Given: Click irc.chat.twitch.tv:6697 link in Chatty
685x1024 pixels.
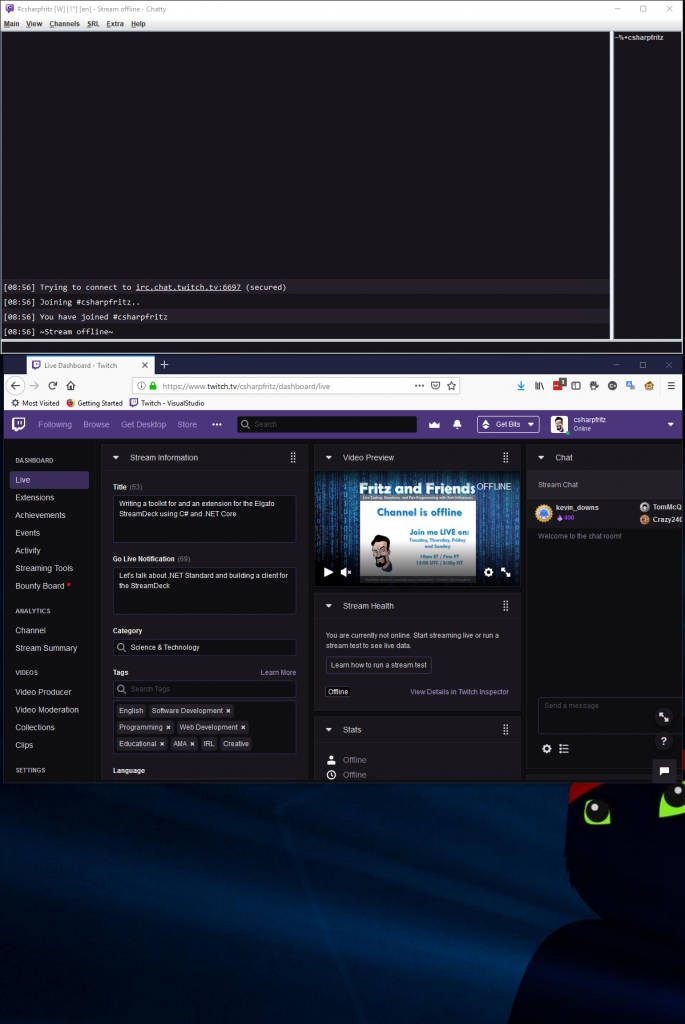Looking at the screenshot, I should pyautogui.click(x=188, y=287).
